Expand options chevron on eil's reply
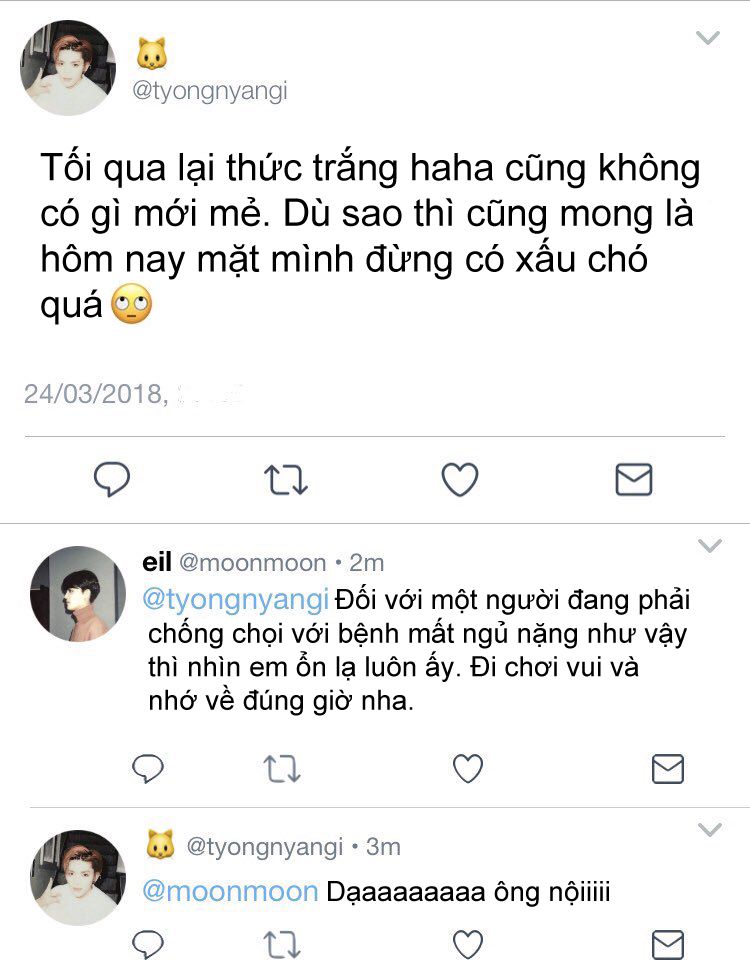This screenshot has height=976, width=750. coord(710,546)
